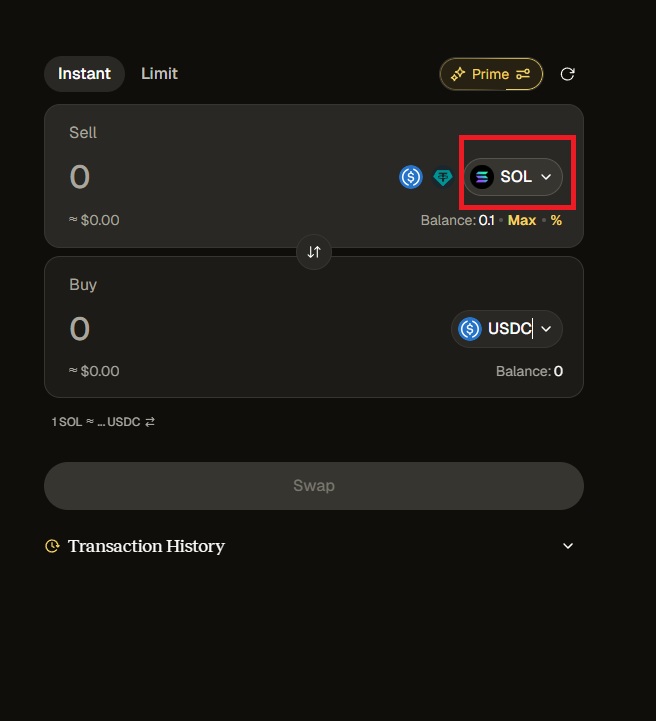Click the SOL logo in Sell selector
This screenshot has height=721, width=656.
tap(482, 177)
